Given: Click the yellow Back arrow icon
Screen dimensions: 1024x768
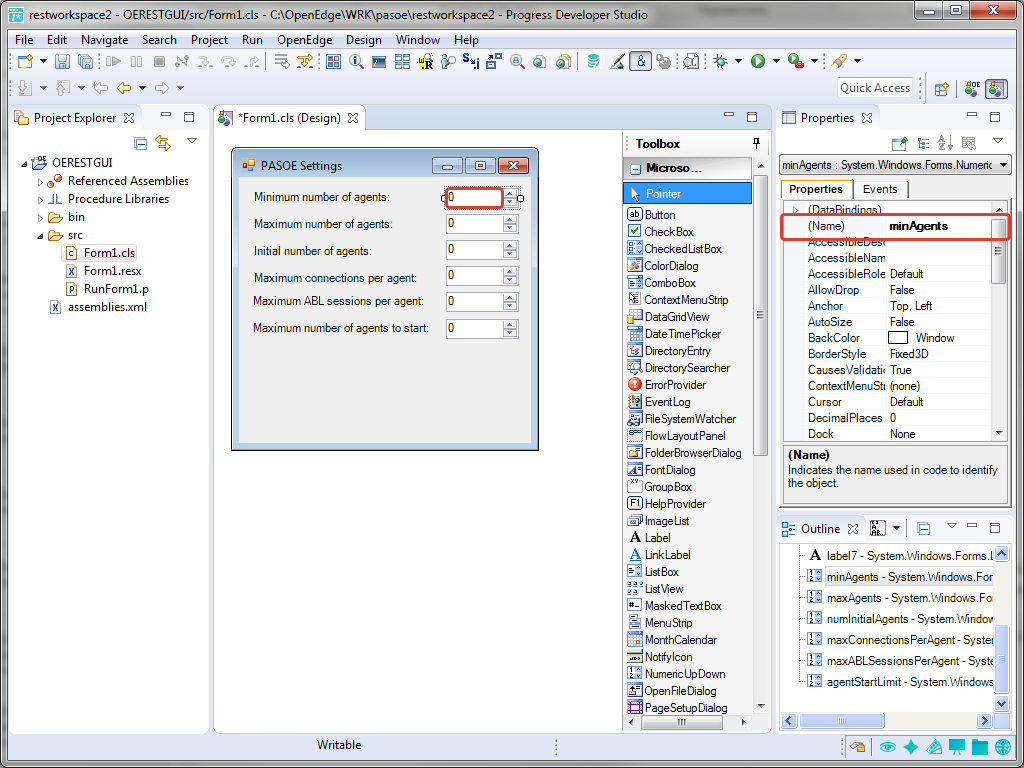Looking at the screenshot, I should click(123, 88).
